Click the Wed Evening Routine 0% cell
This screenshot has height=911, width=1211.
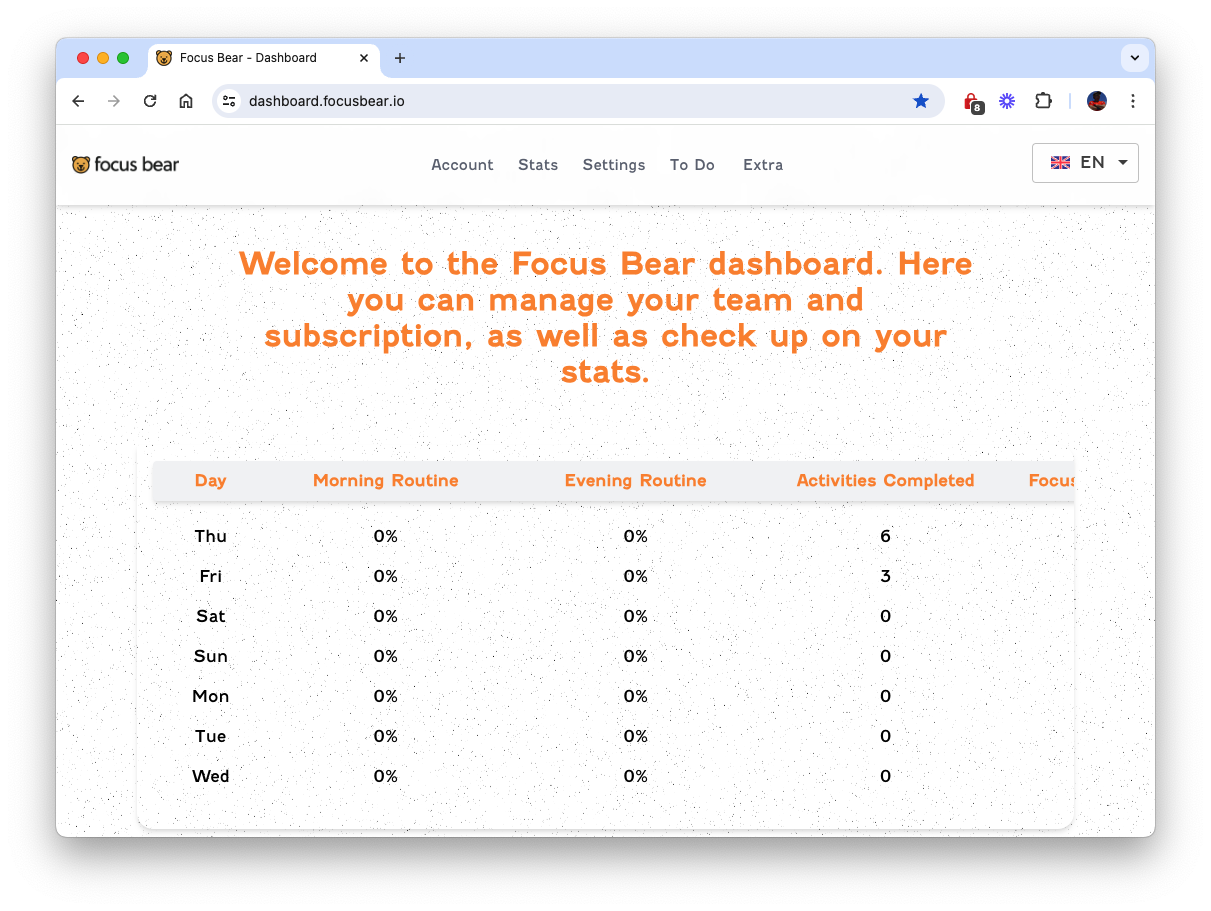point(636,776)
